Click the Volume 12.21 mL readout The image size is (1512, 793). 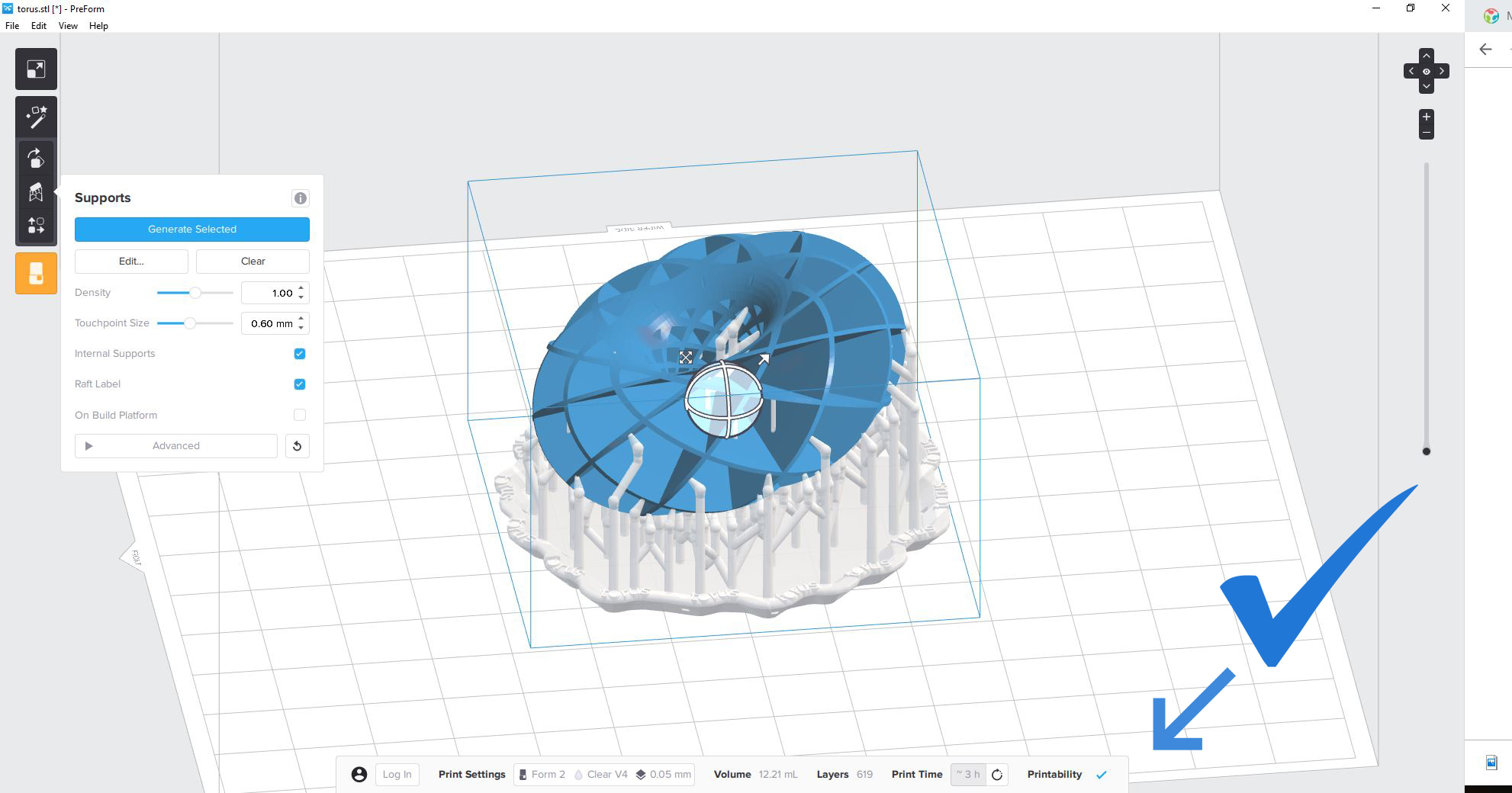755,775
